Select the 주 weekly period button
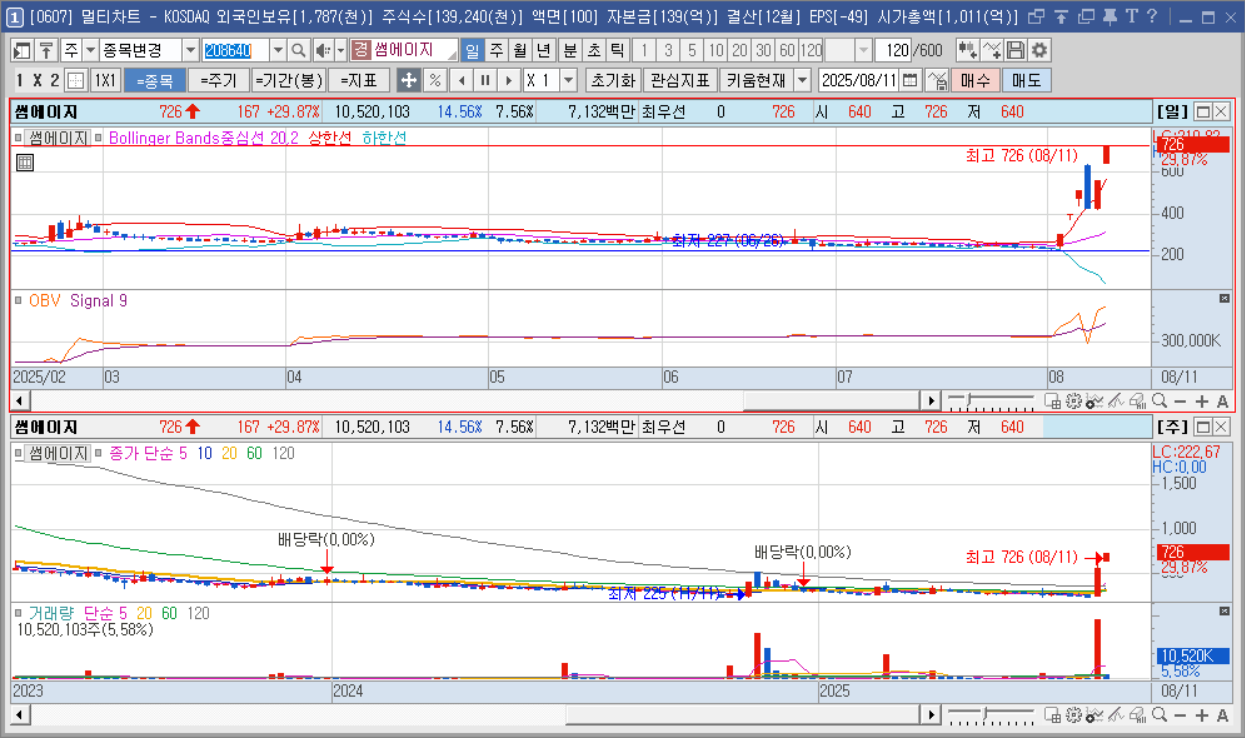Screen dimensions: 1245x738 pos(496,50)
